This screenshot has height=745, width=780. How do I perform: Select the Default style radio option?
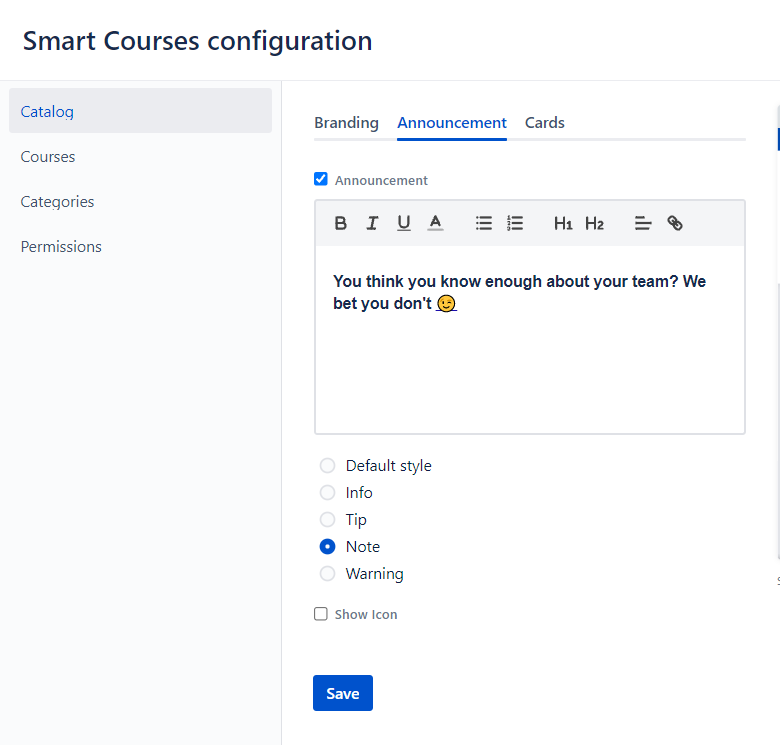tap(327, 466)
